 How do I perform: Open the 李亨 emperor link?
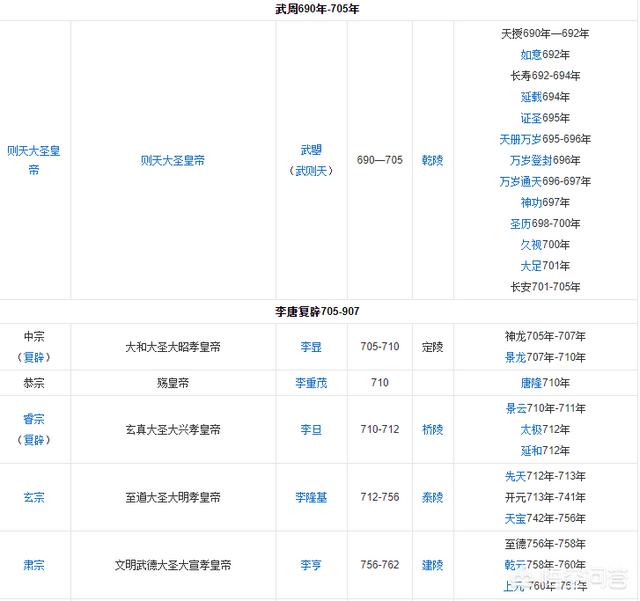[311, 565]
